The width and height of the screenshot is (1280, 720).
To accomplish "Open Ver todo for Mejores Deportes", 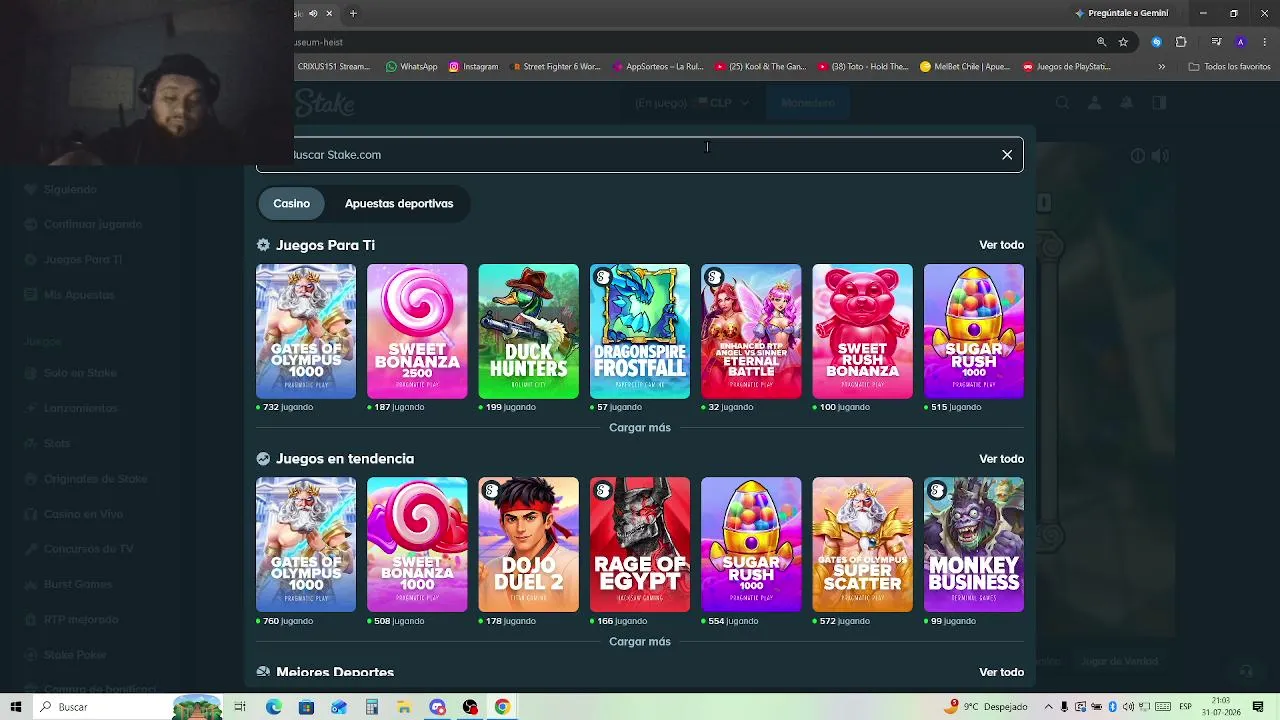I will coord(1001,672).
